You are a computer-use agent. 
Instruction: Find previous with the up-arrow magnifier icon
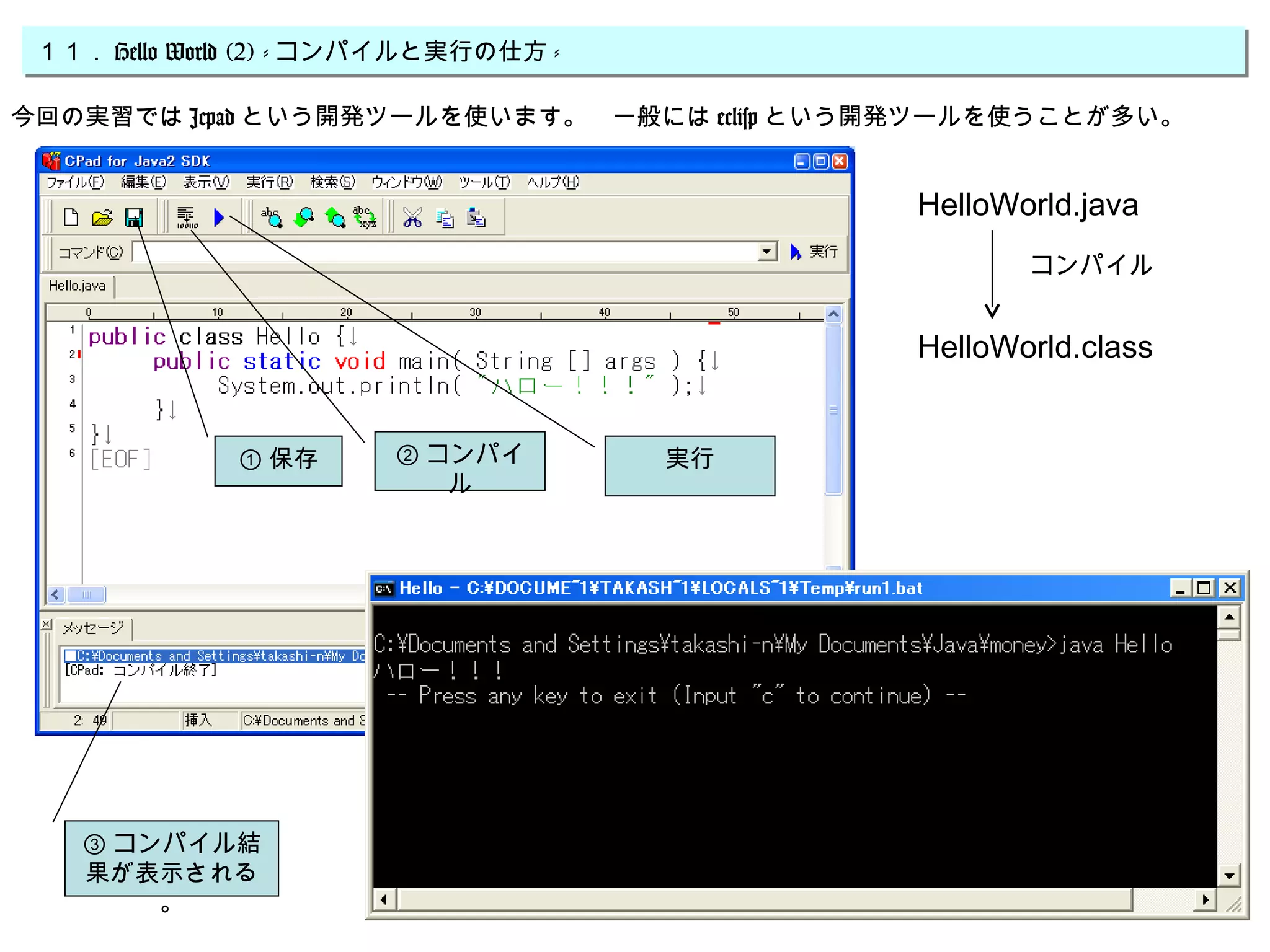(335, 218)
